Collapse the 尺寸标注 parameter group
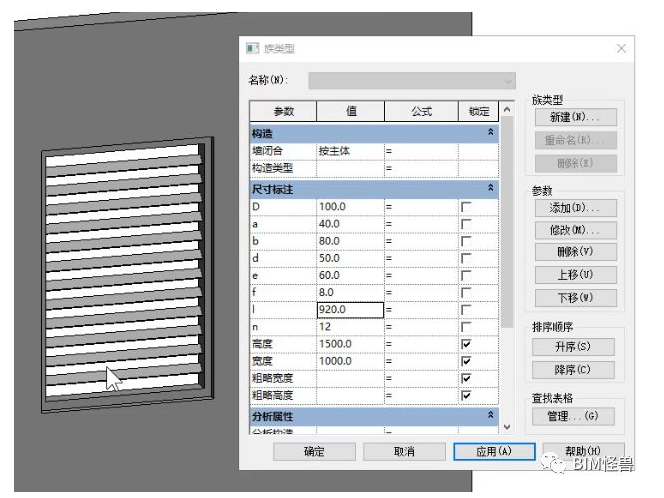 tap(490, 188)
